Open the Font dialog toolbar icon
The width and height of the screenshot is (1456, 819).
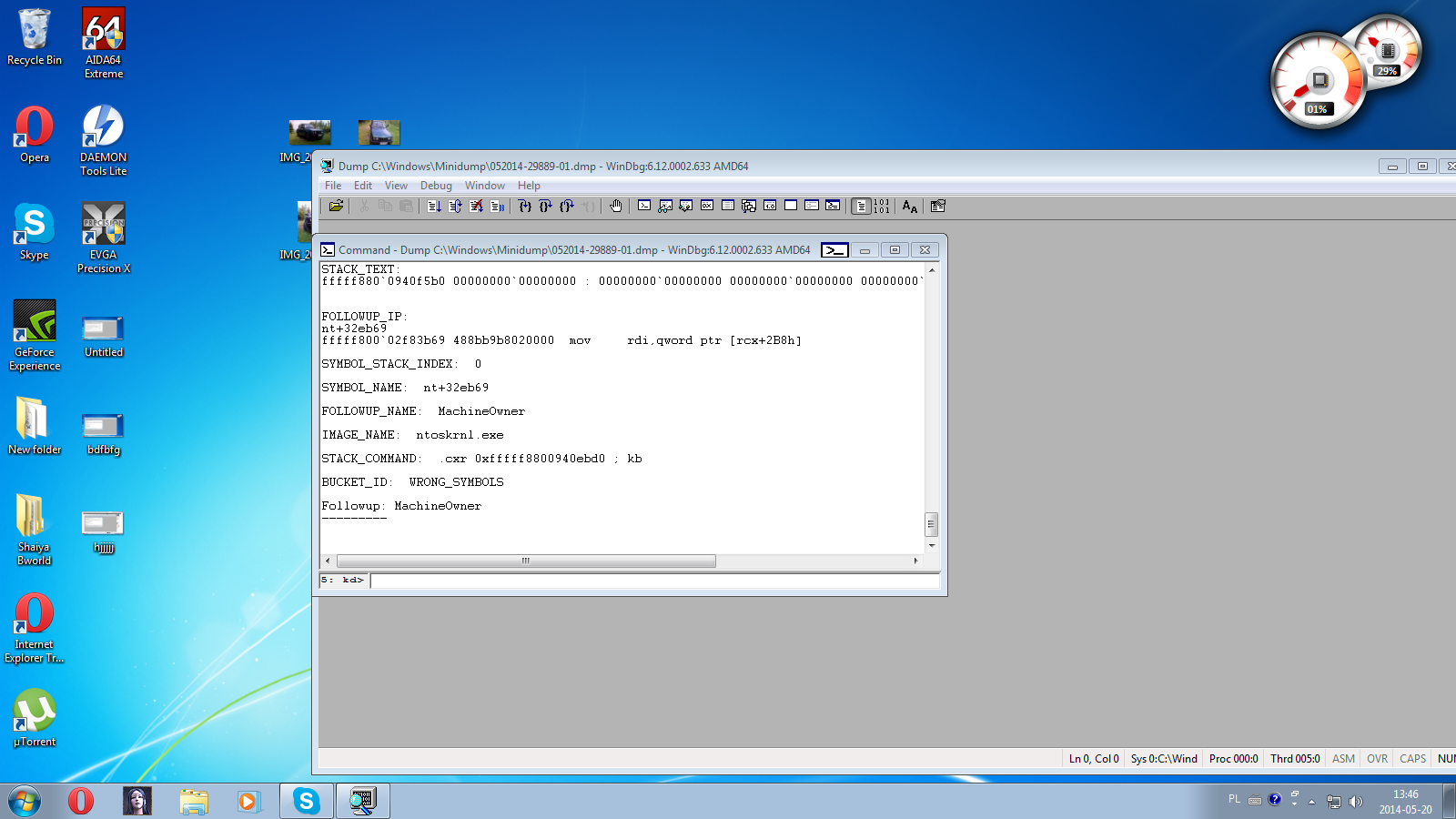click(x=910, y=207)
